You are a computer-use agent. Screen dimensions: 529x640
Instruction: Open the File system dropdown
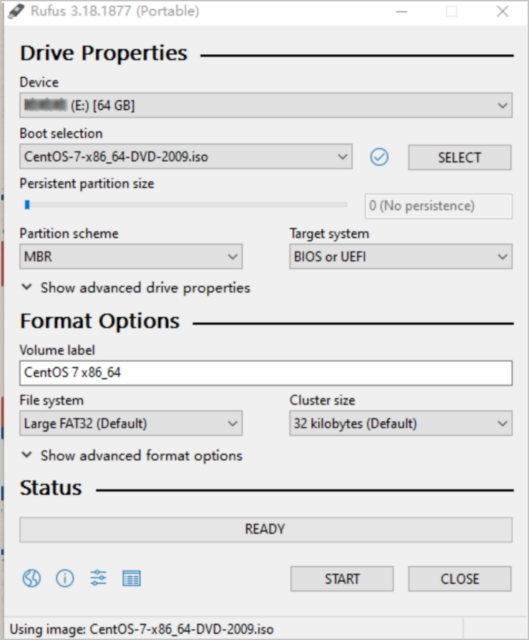(x=131, y=423)
